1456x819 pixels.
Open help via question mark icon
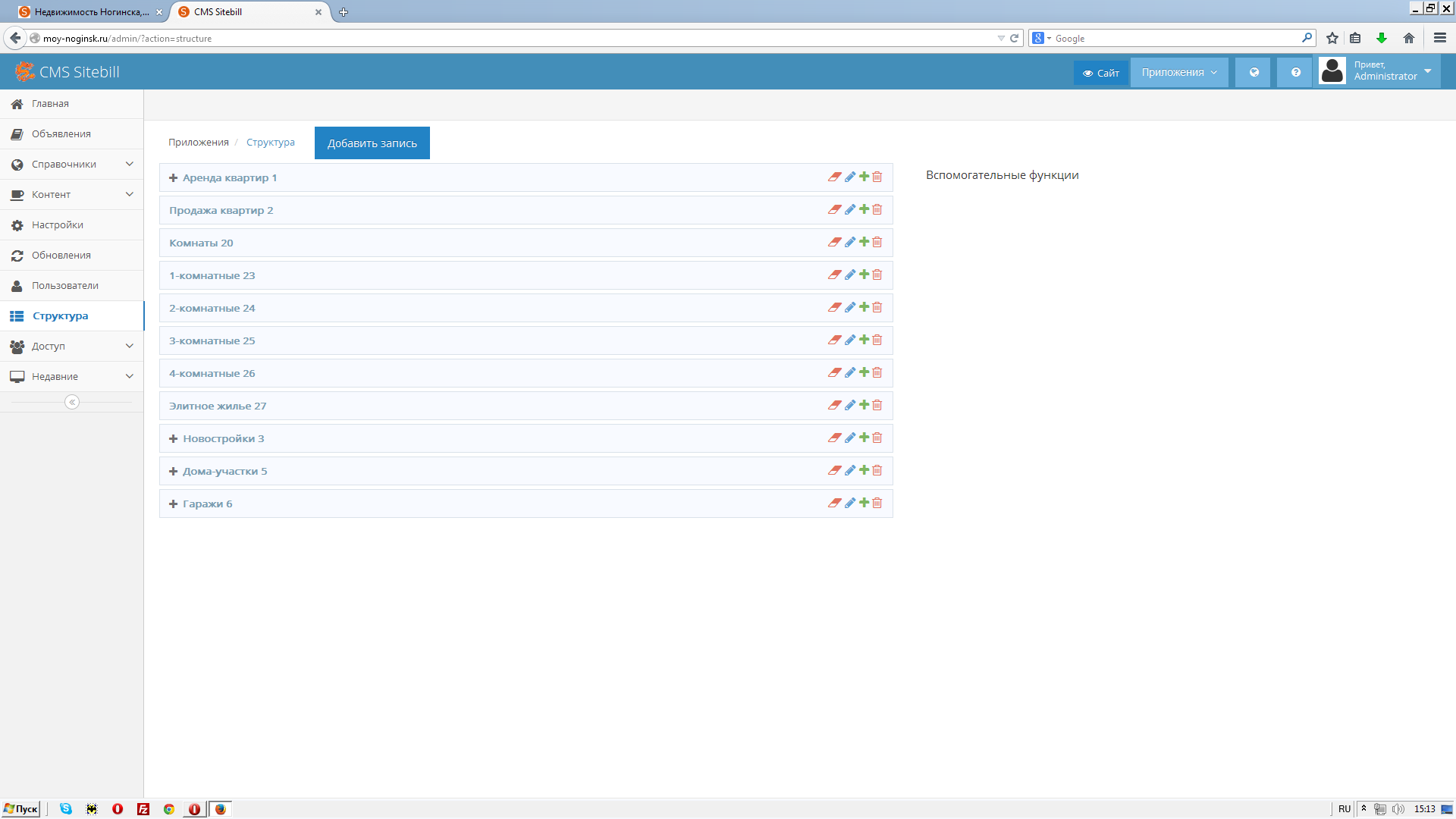[1295, 73]
